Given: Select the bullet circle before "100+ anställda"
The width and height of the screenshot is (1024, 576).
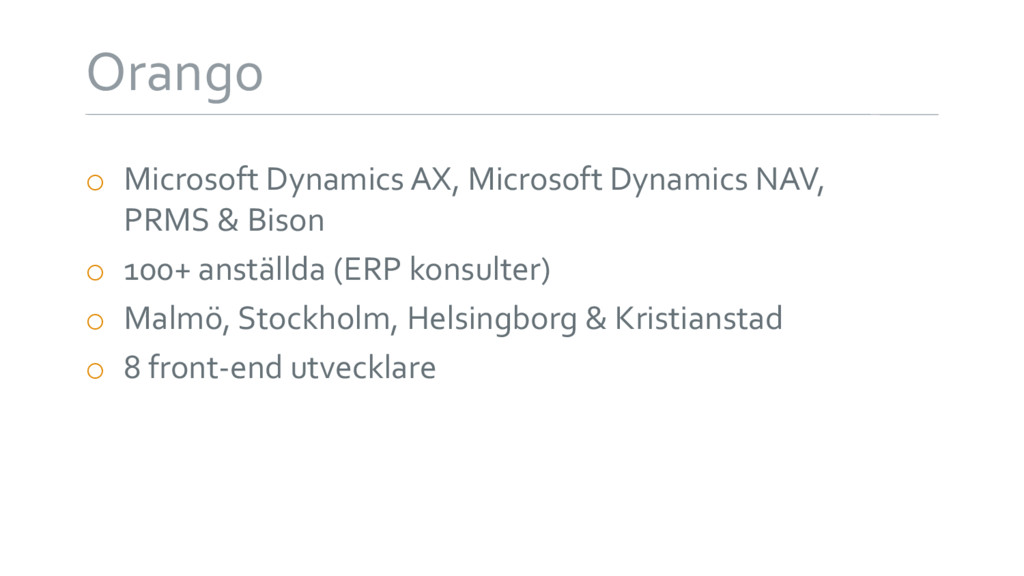Looking at the screenshot, I should (95, 272).
